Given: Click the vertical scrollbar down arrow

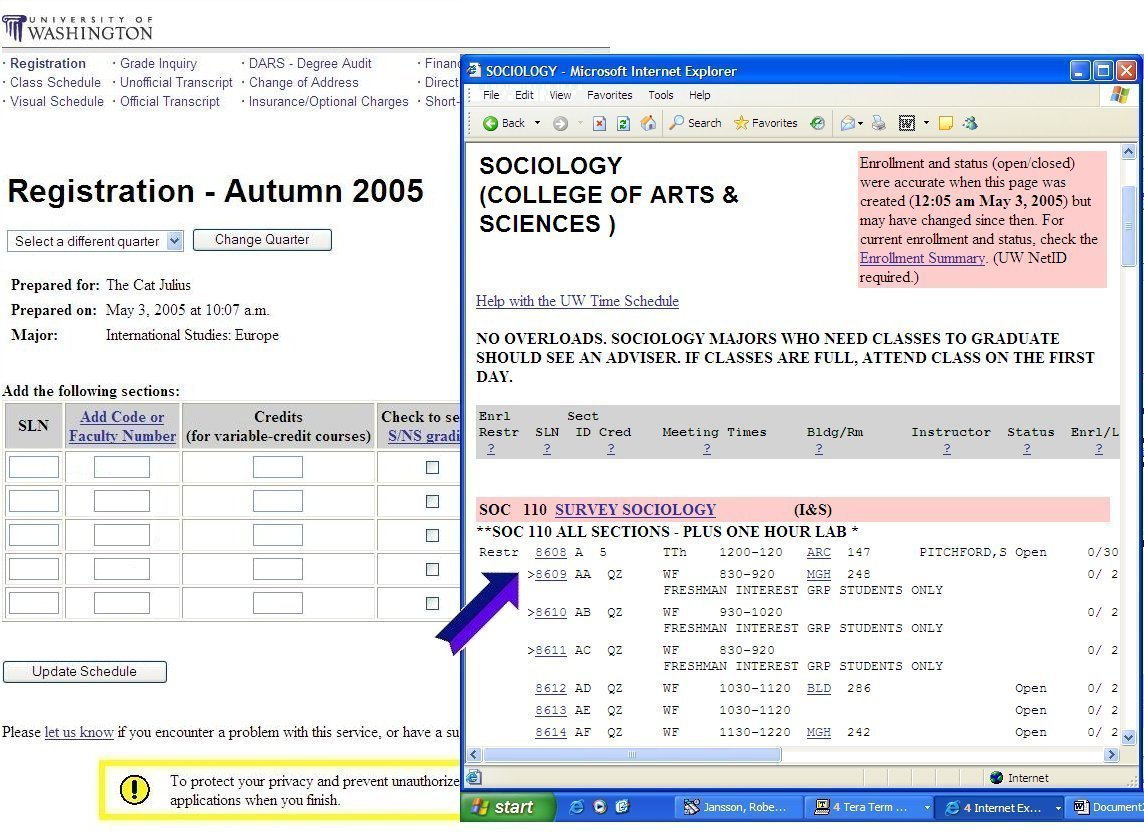Looking at the screenshot, I should pyautogui.click(x=1129, y=737).
